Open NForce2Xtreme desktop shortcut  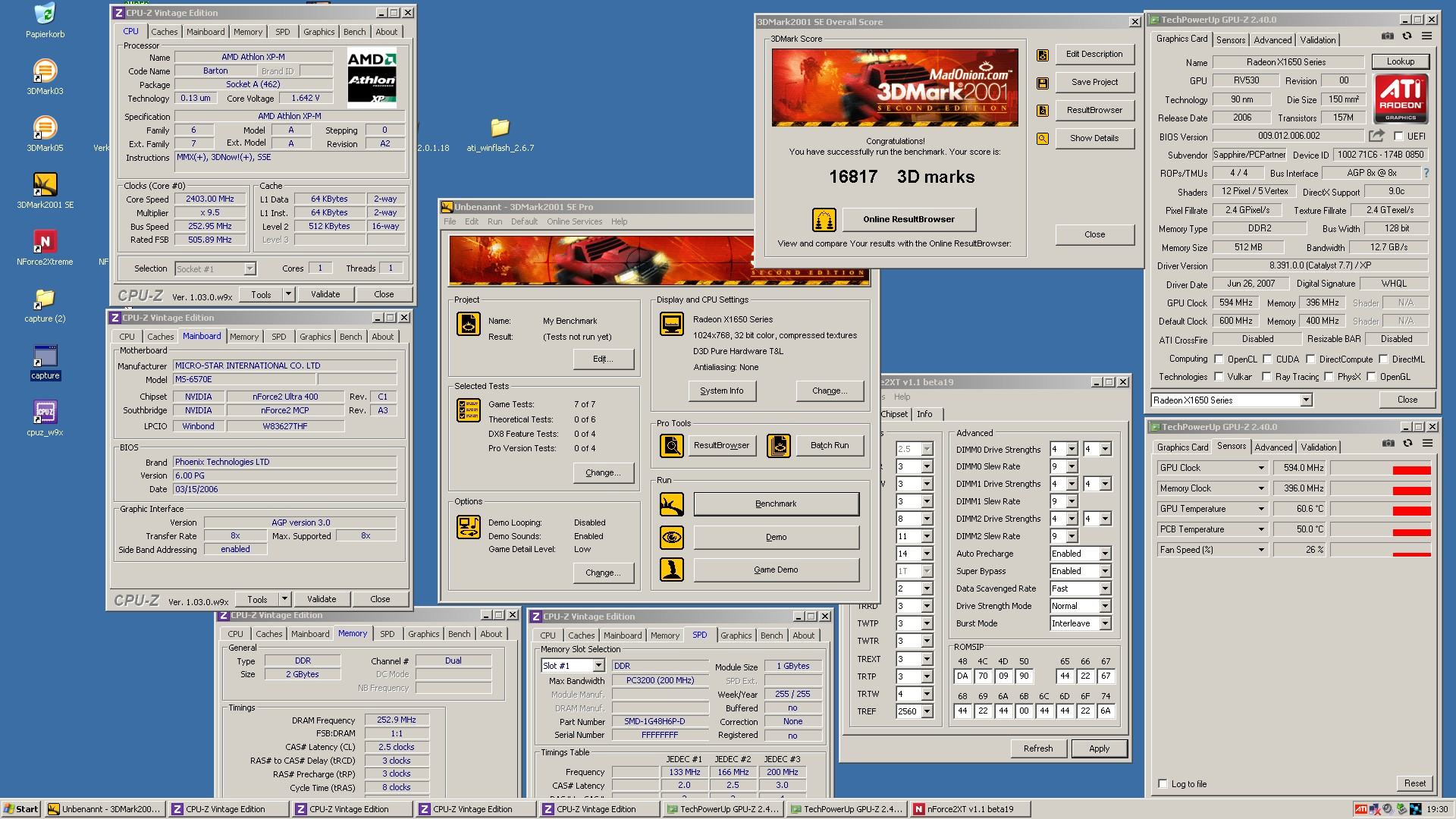(45, 241)
